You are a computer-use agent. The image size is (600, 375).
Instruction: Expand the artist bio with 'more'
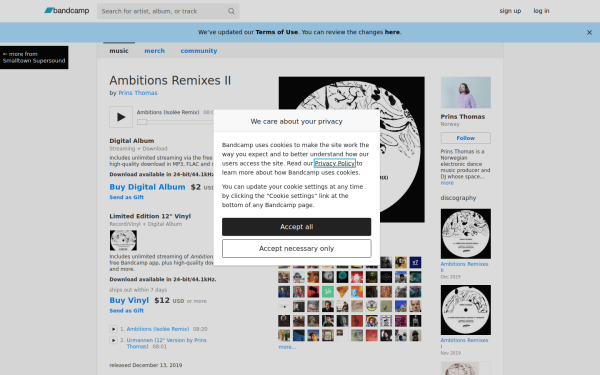tap(447, 183)
